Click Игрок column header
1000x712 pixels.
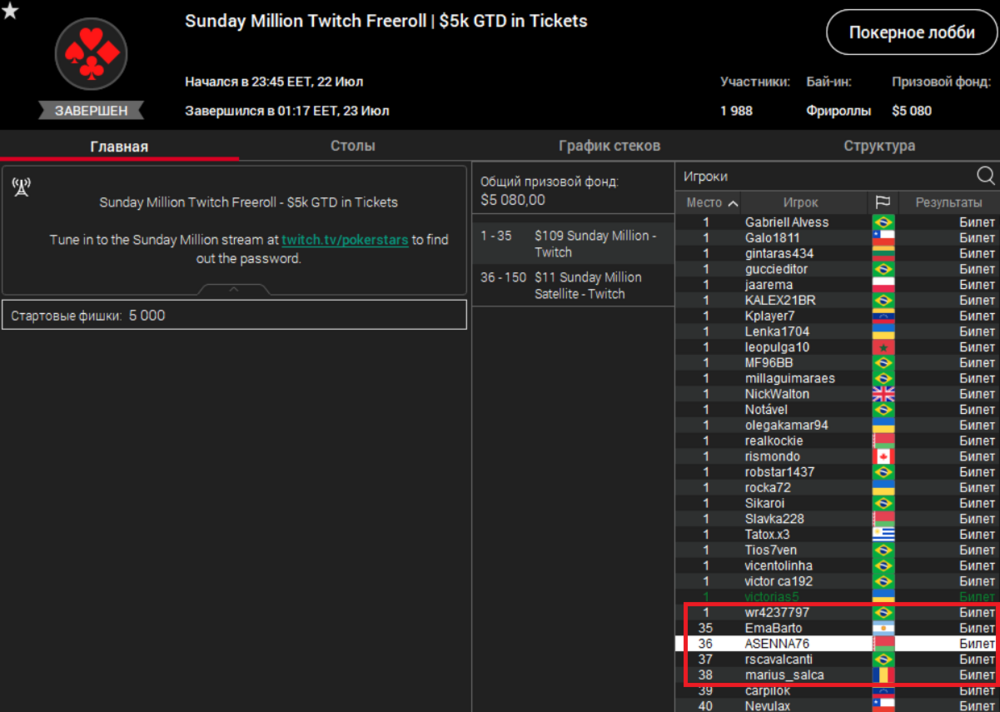coord(800,203)
